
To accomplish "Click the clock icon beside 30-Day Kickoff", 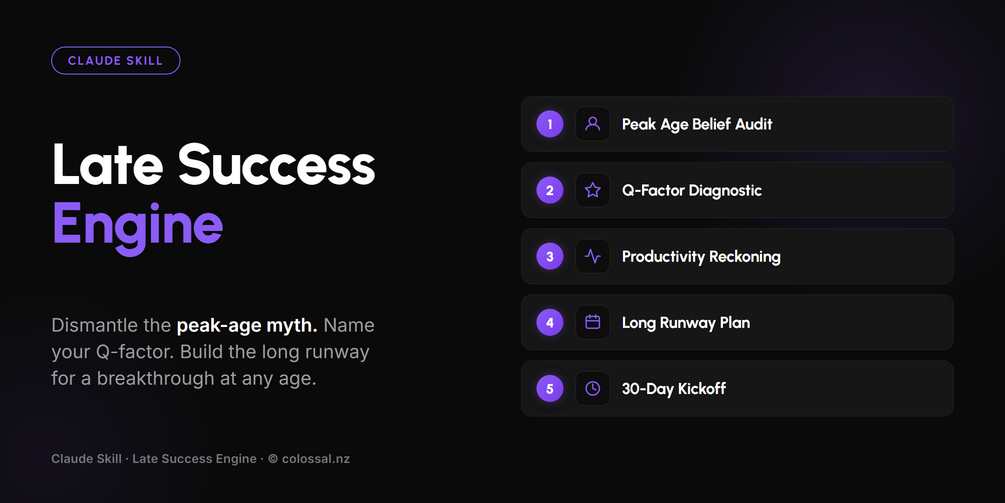I will click(592, 388).
